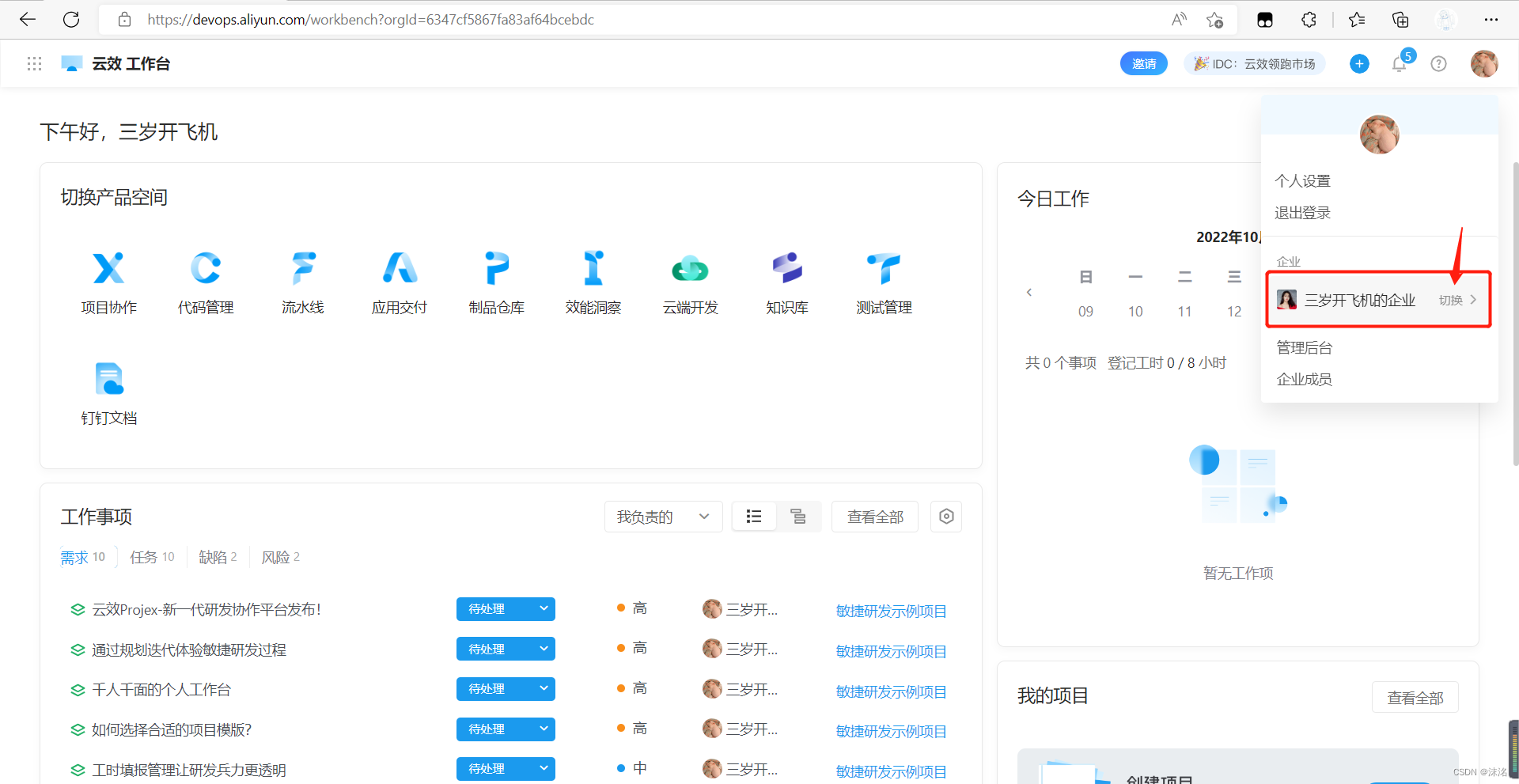The height and width of the screenshot is (784, 1519).
Task: Open the notifications bell
Action: pyautogui.click(x=1399, y=64)
